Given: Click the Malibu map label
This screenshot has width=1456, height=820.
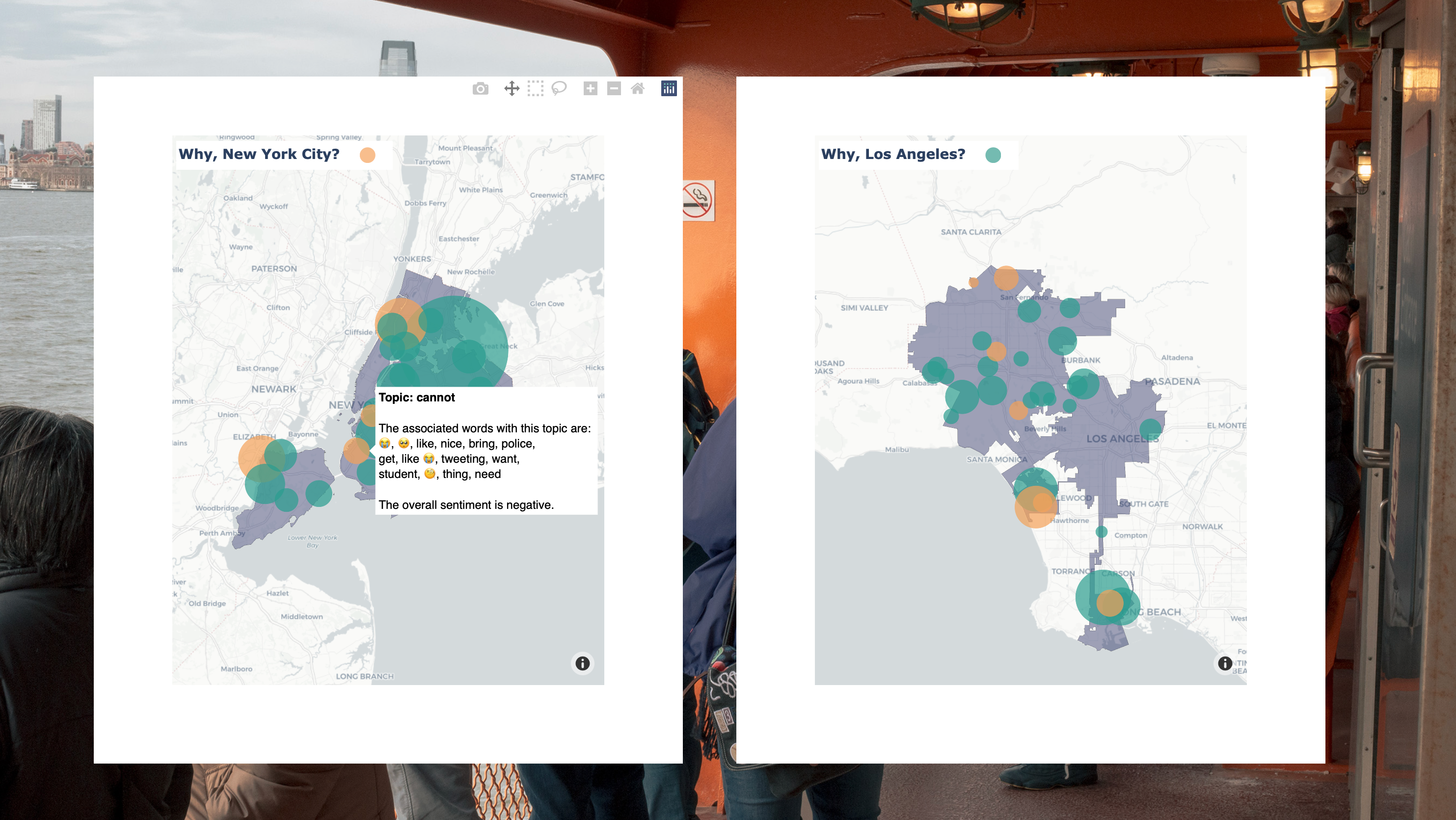Looking at the screenshot, I should pyautogui.click(x=896, y=450).
